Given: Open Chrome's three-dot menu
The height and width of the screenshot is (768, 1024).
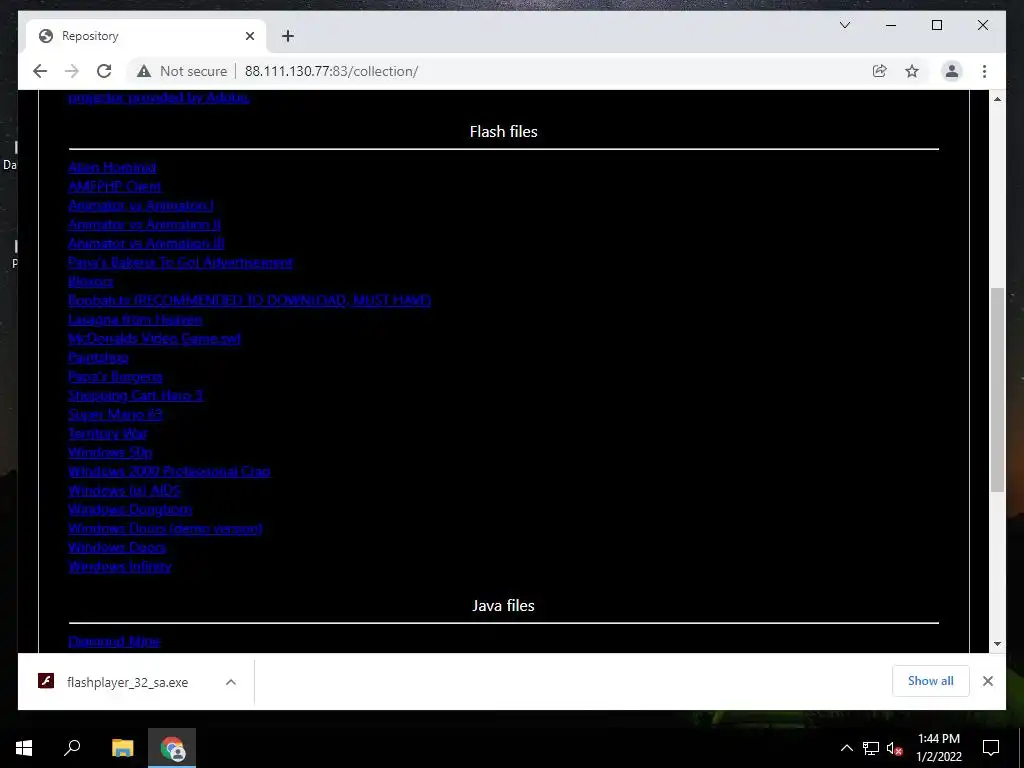Looking at the screenshot, I should click(x=984, y=71).
